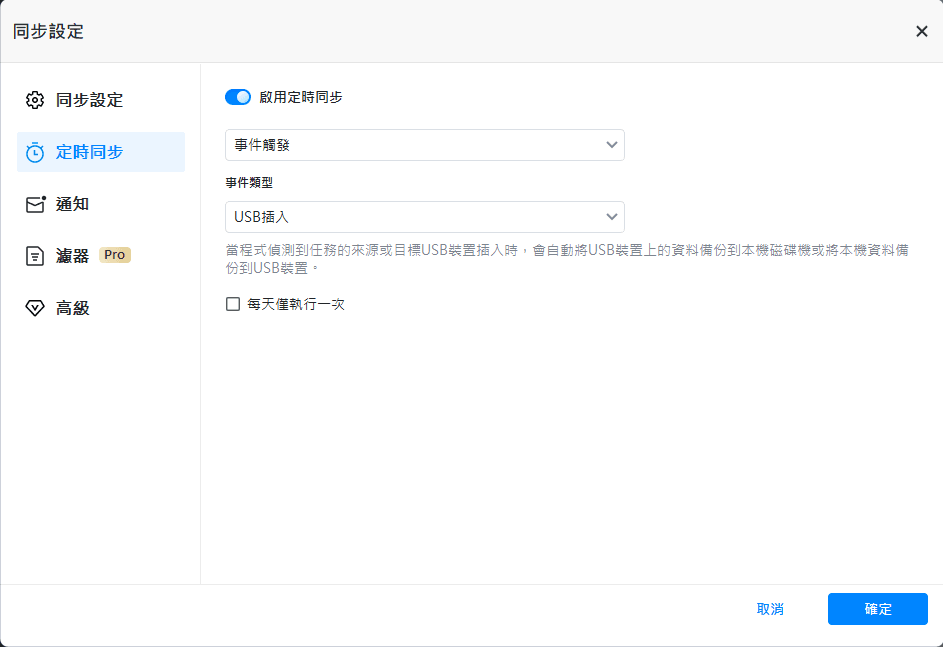
Task: Click the gear icon beside 同步設定
Action: [35, 100]
